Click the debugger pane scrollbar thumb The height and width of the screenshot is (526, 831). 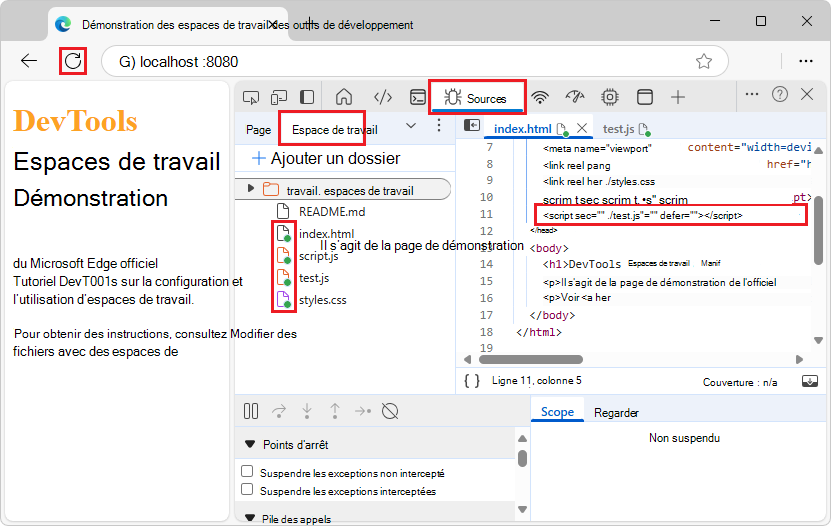click(x=523, y=458)
